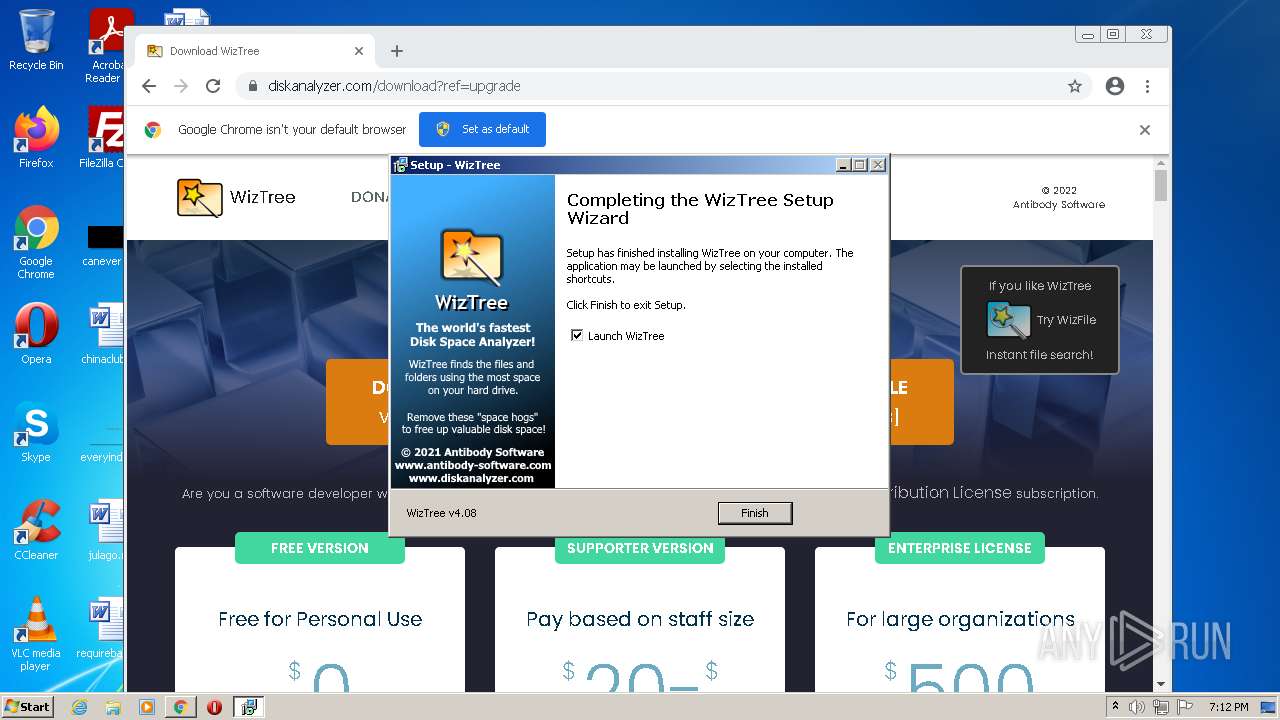Dismiss the default browser infobar
Viewport: 1280px width, 720px height.
click(1145, 130)
